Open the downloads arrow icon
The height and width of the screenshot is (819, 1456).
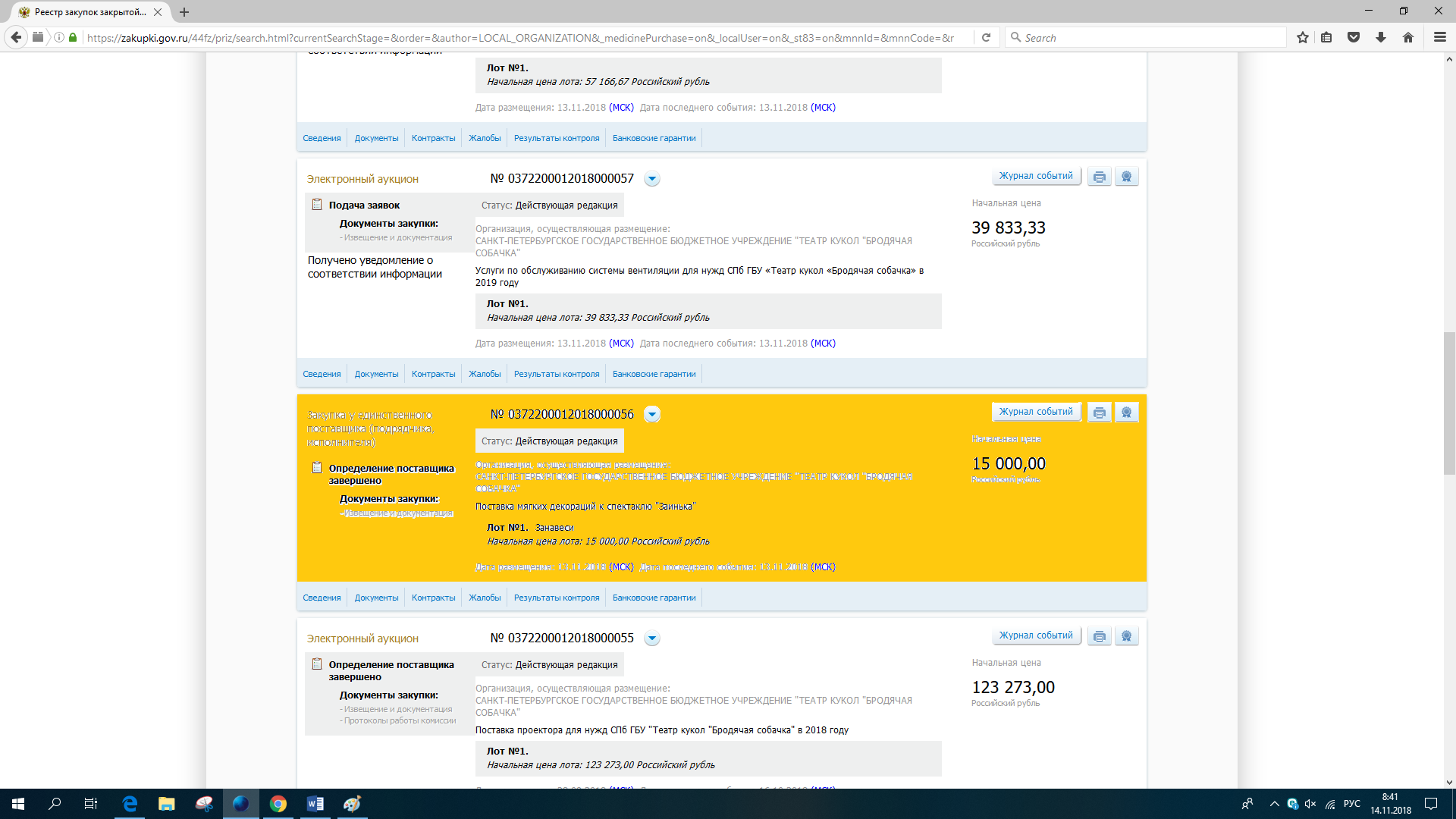1381,37
